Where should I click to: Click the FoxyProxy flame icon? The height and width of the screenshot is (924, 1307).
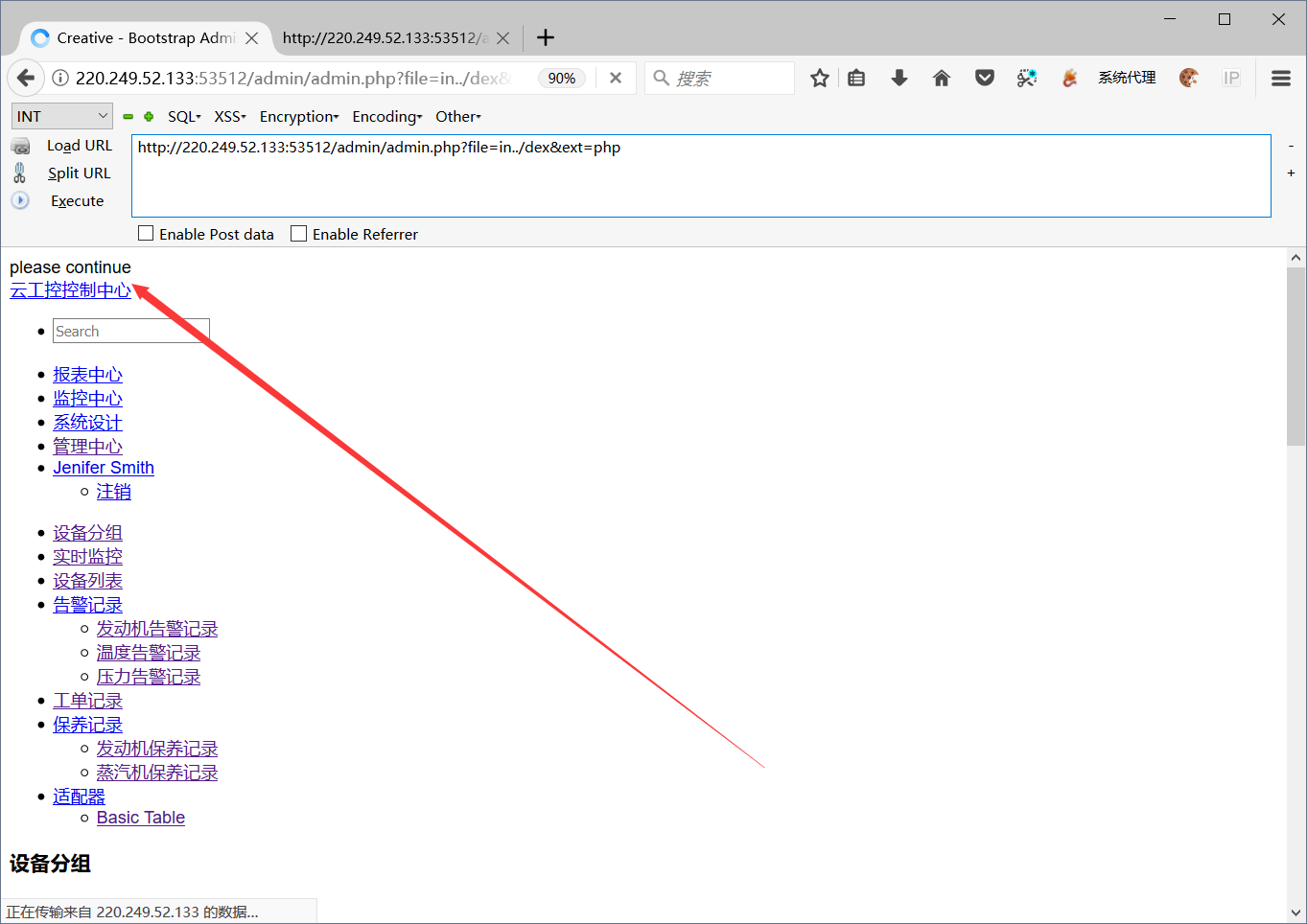(x=1068, y=79)
